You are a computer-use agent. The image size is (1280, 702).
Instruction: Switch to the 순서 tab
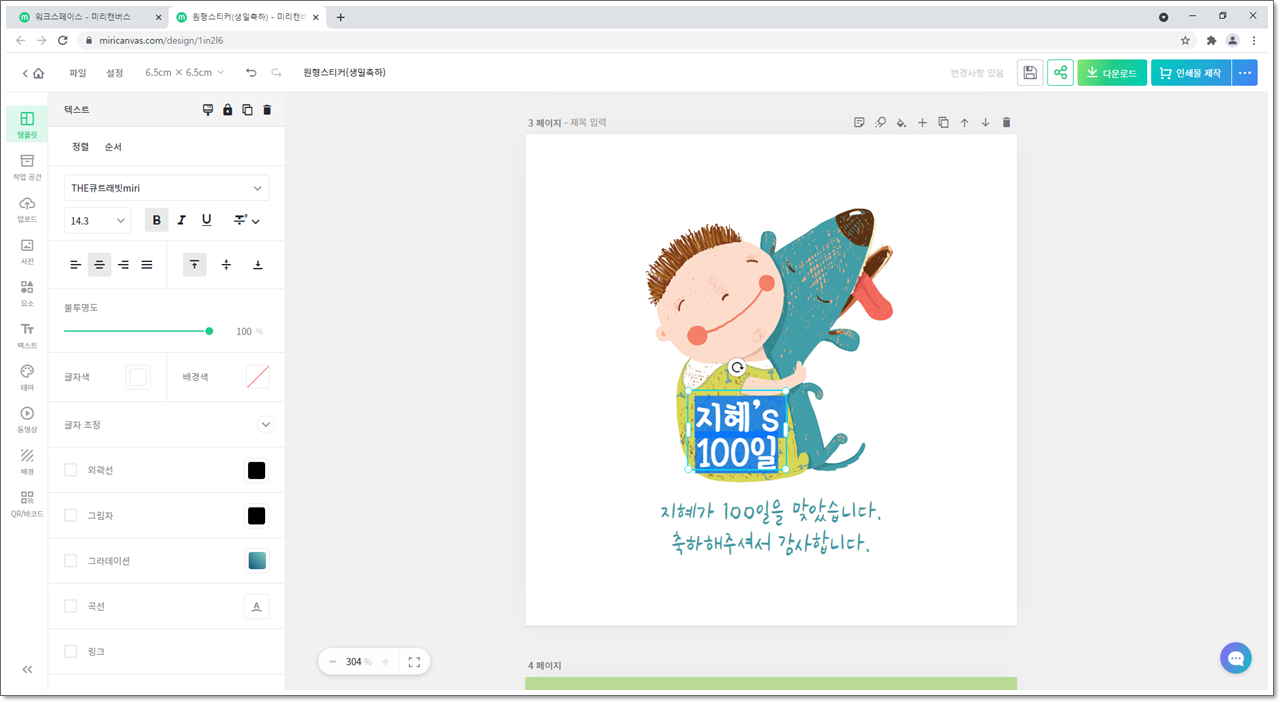coord(113,147)
